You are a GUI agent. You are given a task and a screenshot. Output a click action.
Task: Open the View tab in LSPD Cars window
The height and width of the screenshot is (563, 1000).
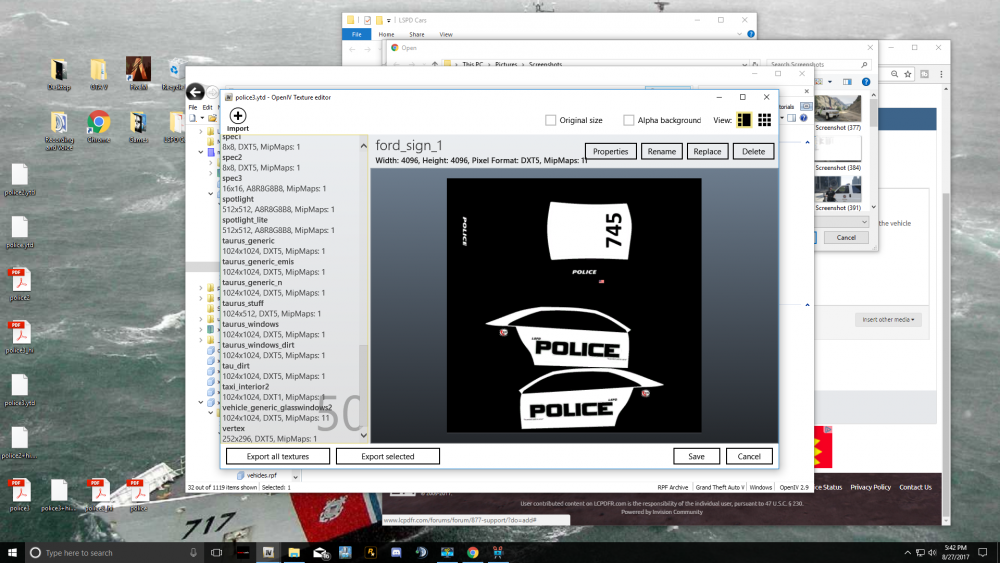pyautogui.click(x=446, y=34)
